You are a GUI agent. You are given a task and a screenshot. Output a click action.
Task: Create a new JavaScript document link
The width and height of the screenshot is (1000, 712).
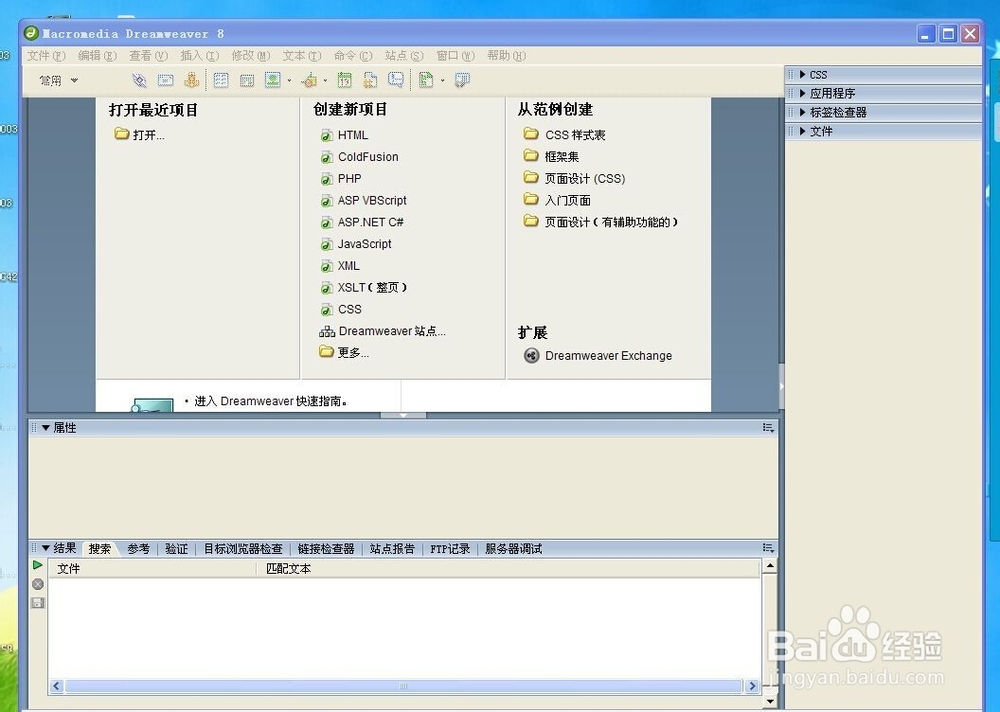tap(365, 244)
